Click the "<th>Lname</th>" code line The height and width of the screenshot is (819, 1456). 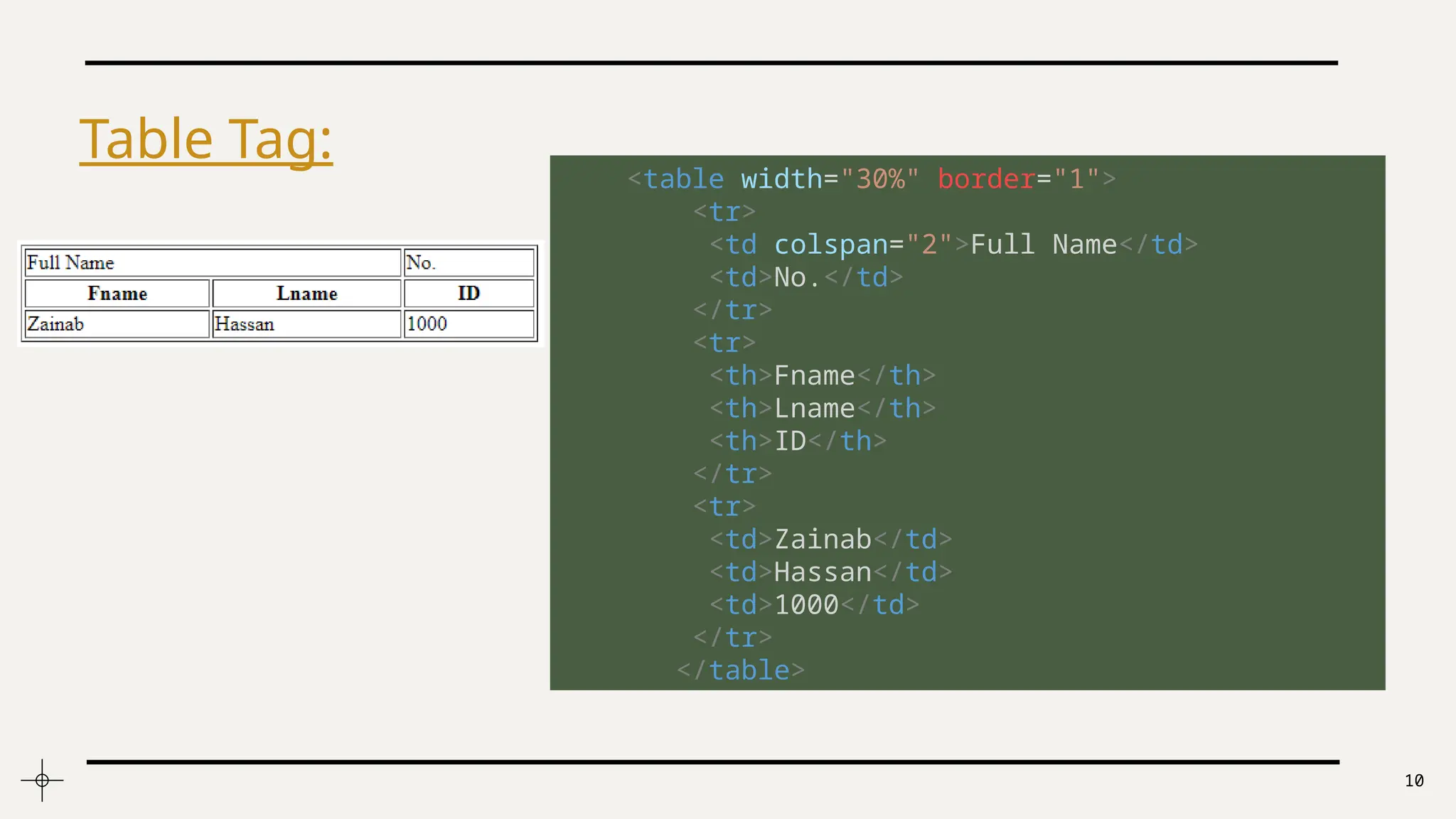click(x=822, y=408)
